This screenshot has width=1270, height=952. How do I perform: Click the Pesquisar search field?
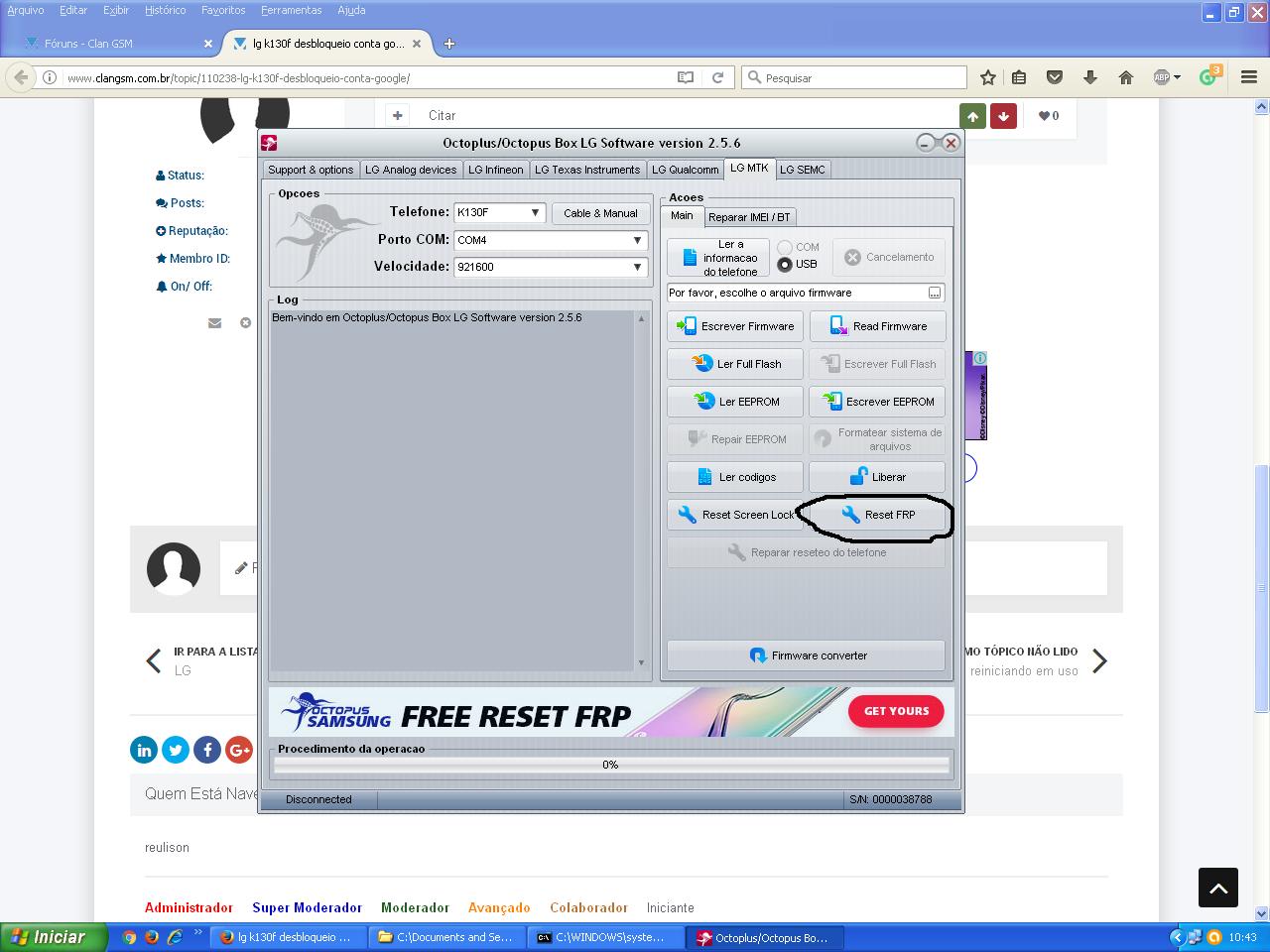pyautogui.click(x=854, y=77)
